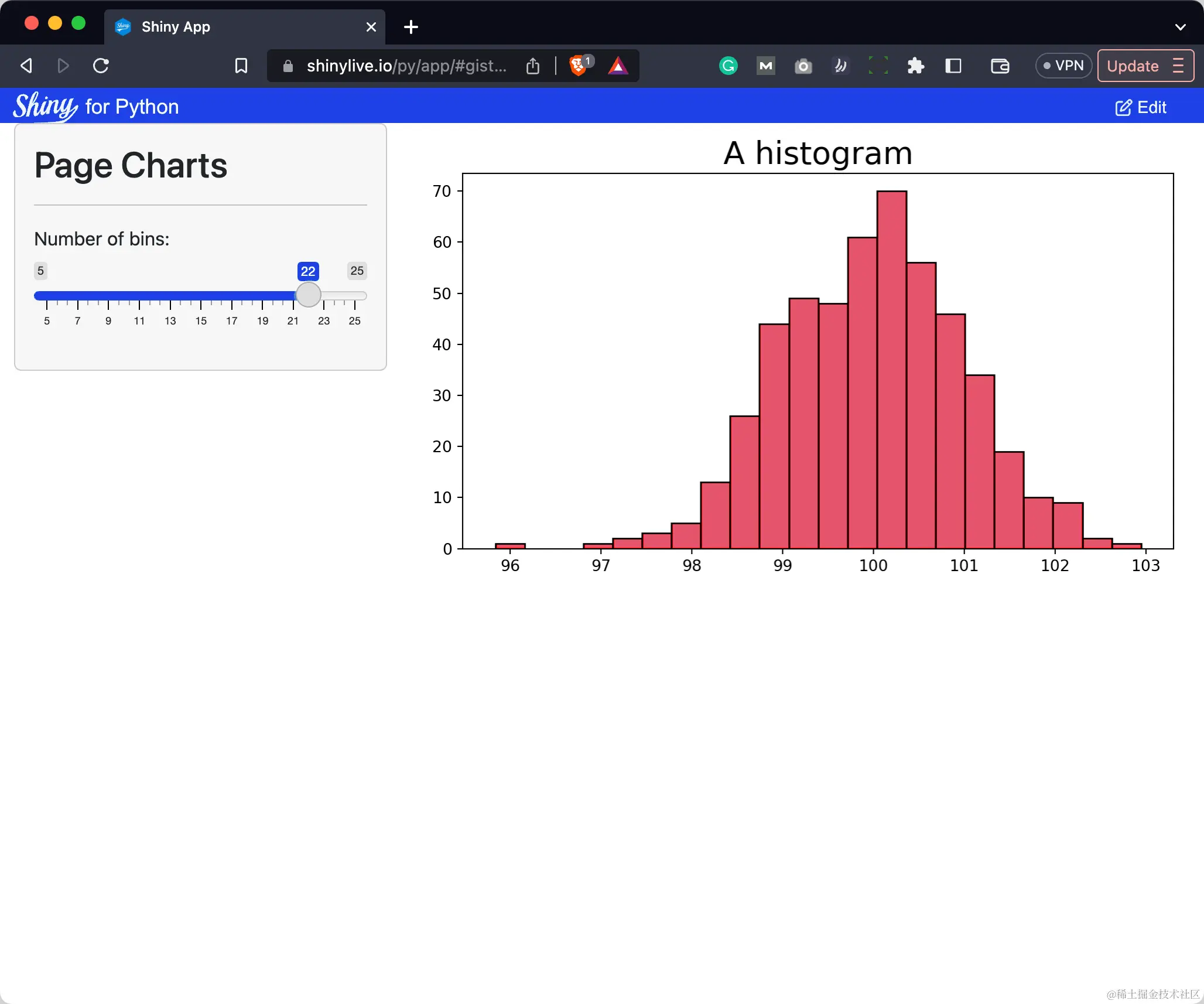
Task: Click the bins slider handle at 22
Action: tap(308, 295)
